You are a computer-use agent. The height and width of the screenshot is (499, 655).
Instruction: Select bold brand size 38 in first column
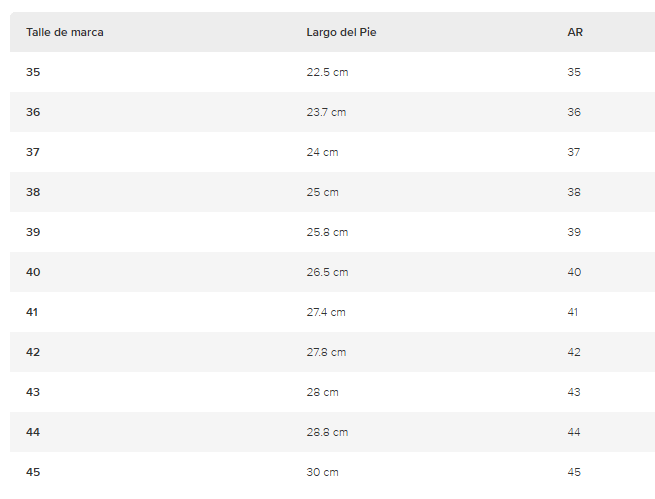[x=33, y=192]
